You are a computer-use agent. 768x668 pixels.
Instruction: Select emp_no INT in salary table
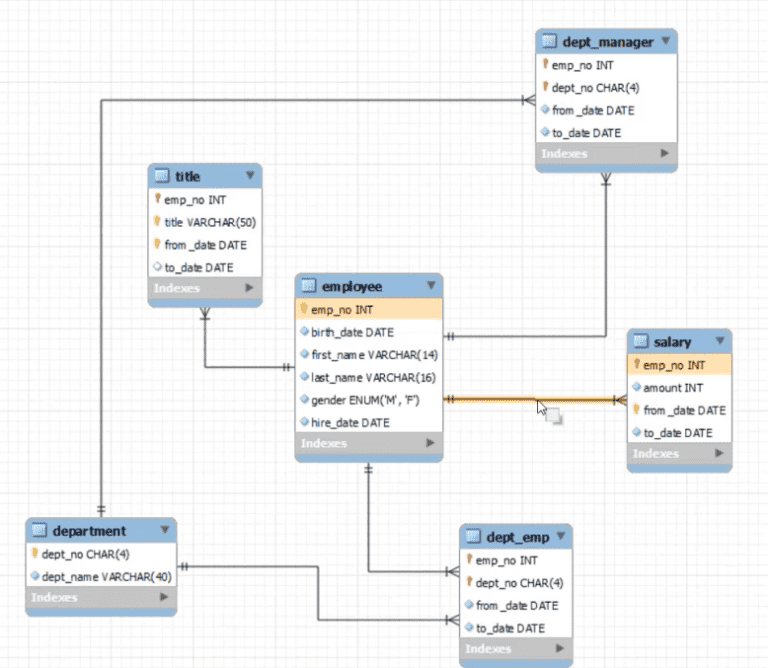pos(679,365)
